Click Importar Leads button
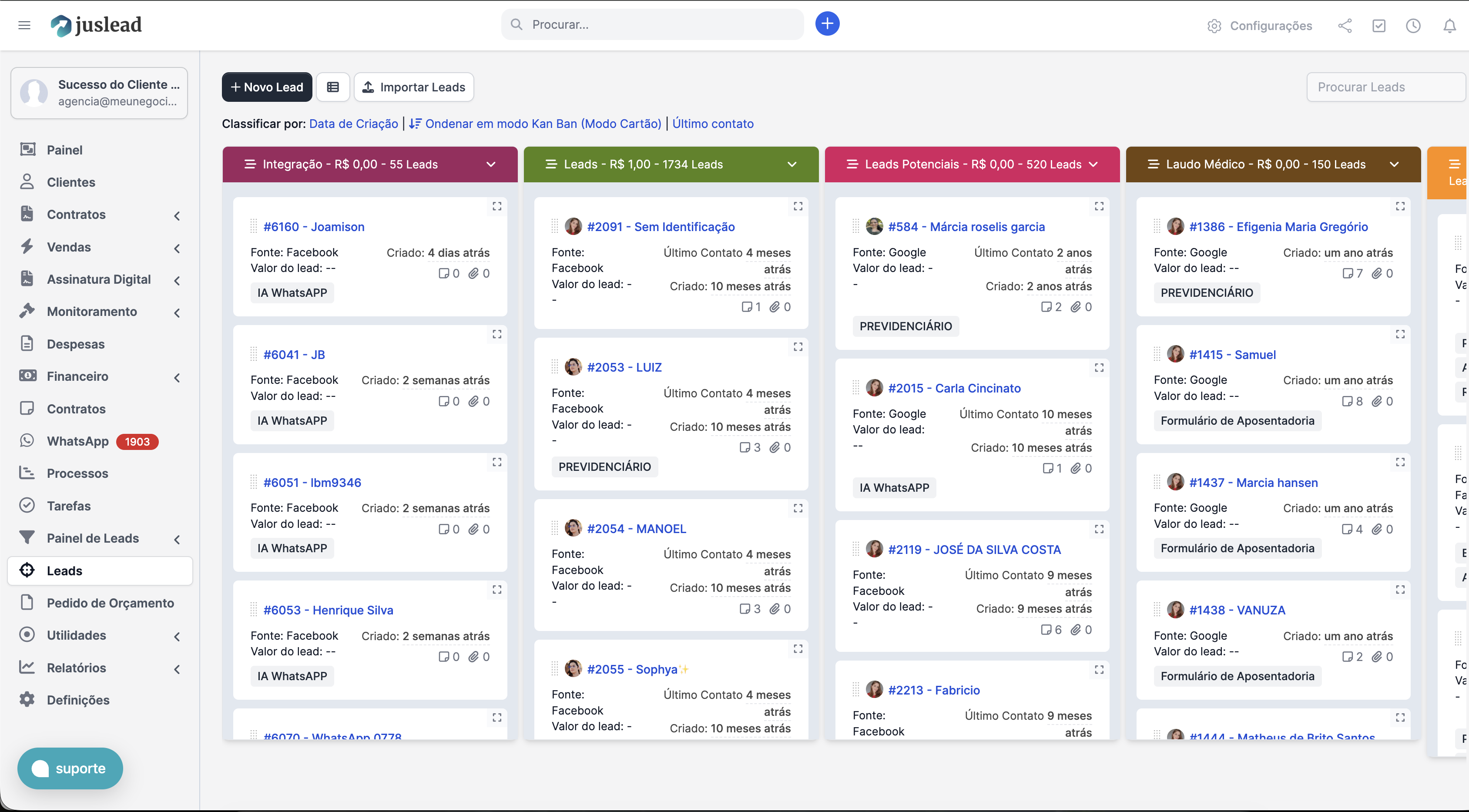The height and width of the screenshot is (812, 1469). (x=414, y=87)
